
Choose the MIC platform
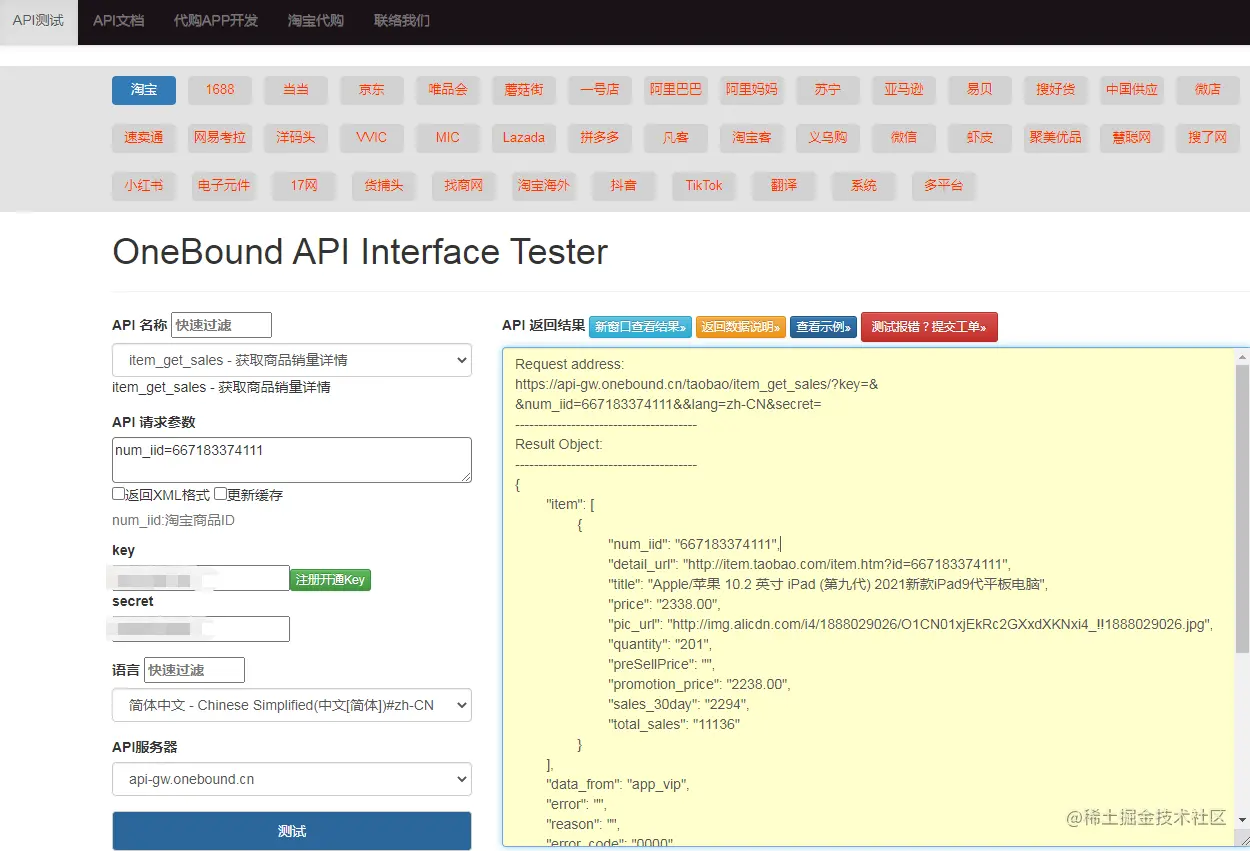(448, 138)
